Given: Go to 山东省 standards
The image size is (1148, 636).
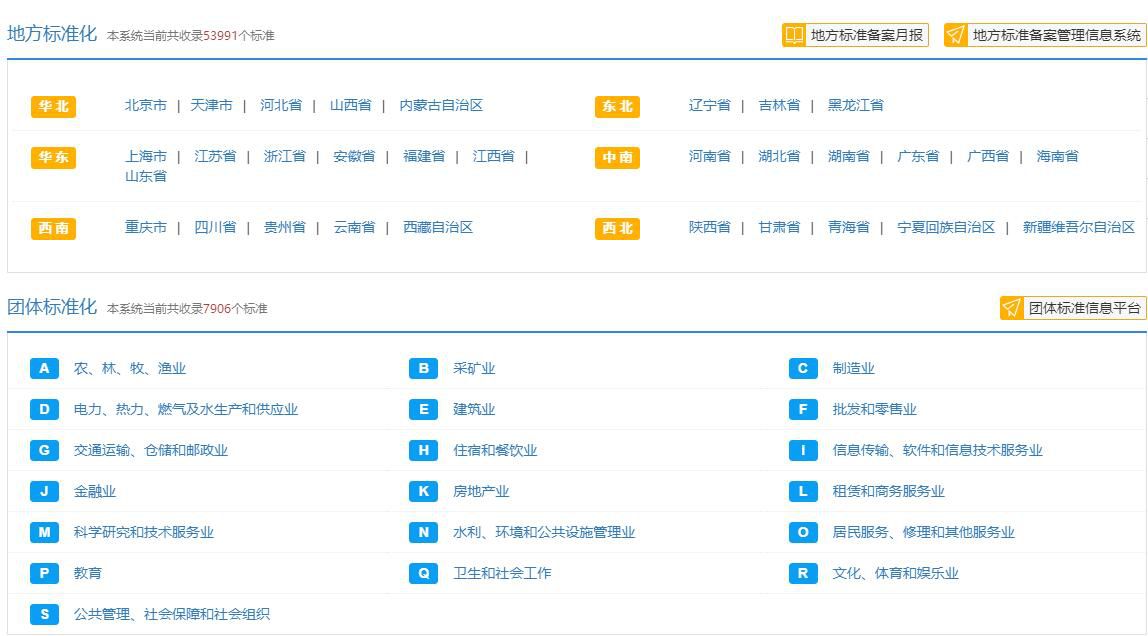Looking at the screenshot, I should click(x=145, y=176).
